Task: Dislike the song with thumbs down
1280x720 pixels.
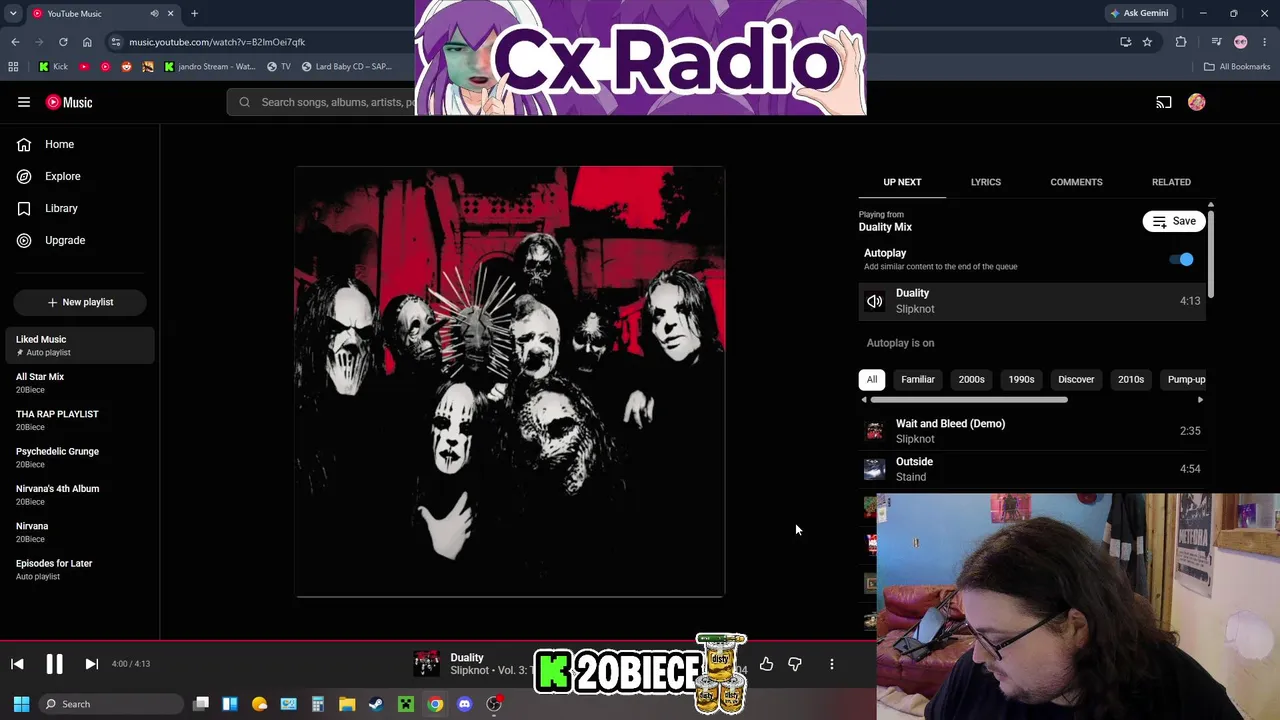Action: click(795, 664)
